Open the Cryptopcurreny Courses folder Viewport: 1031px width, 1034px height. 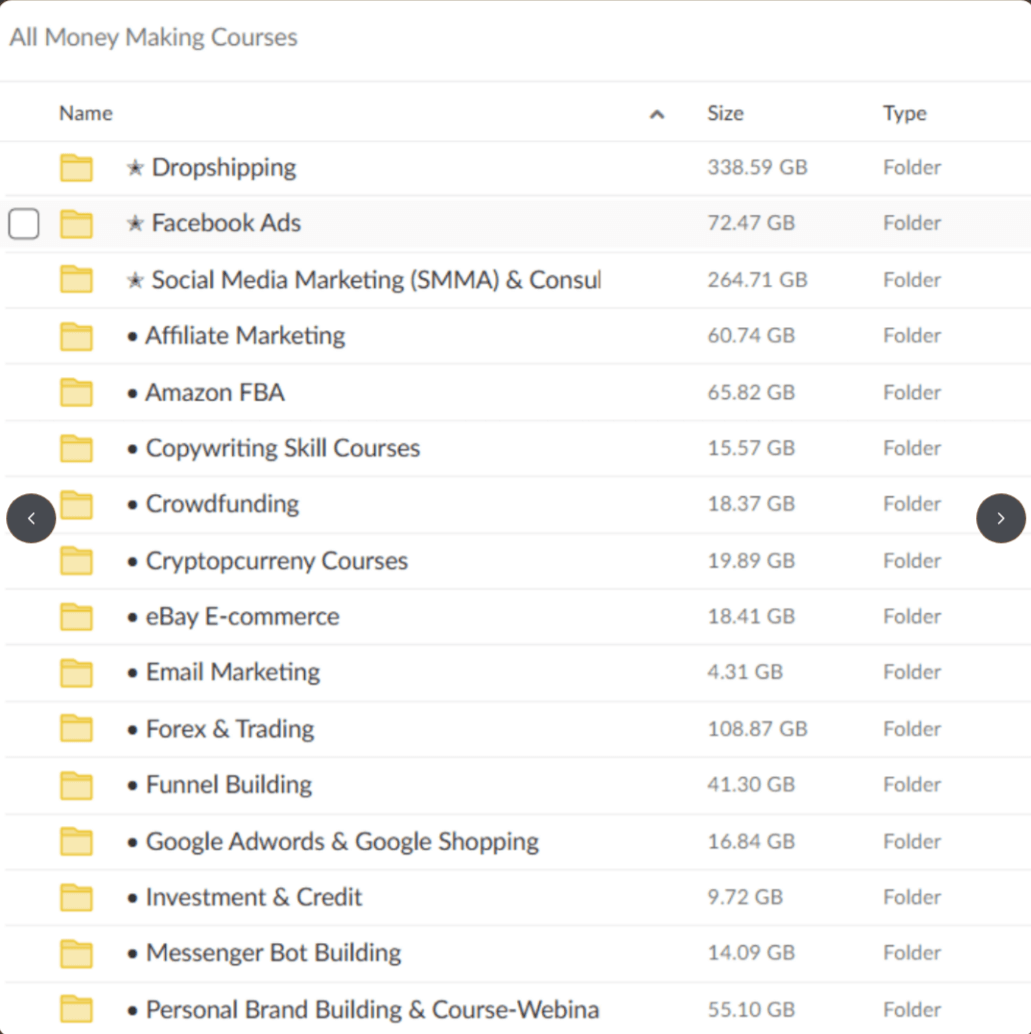[276, 561]
